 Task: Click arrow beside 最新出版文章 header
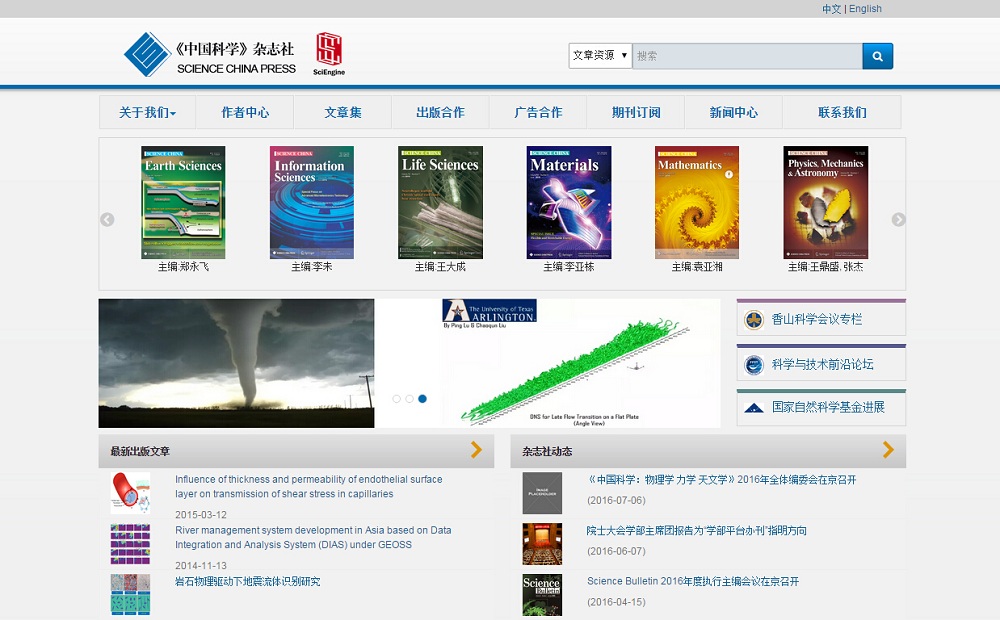click(476, 450)
